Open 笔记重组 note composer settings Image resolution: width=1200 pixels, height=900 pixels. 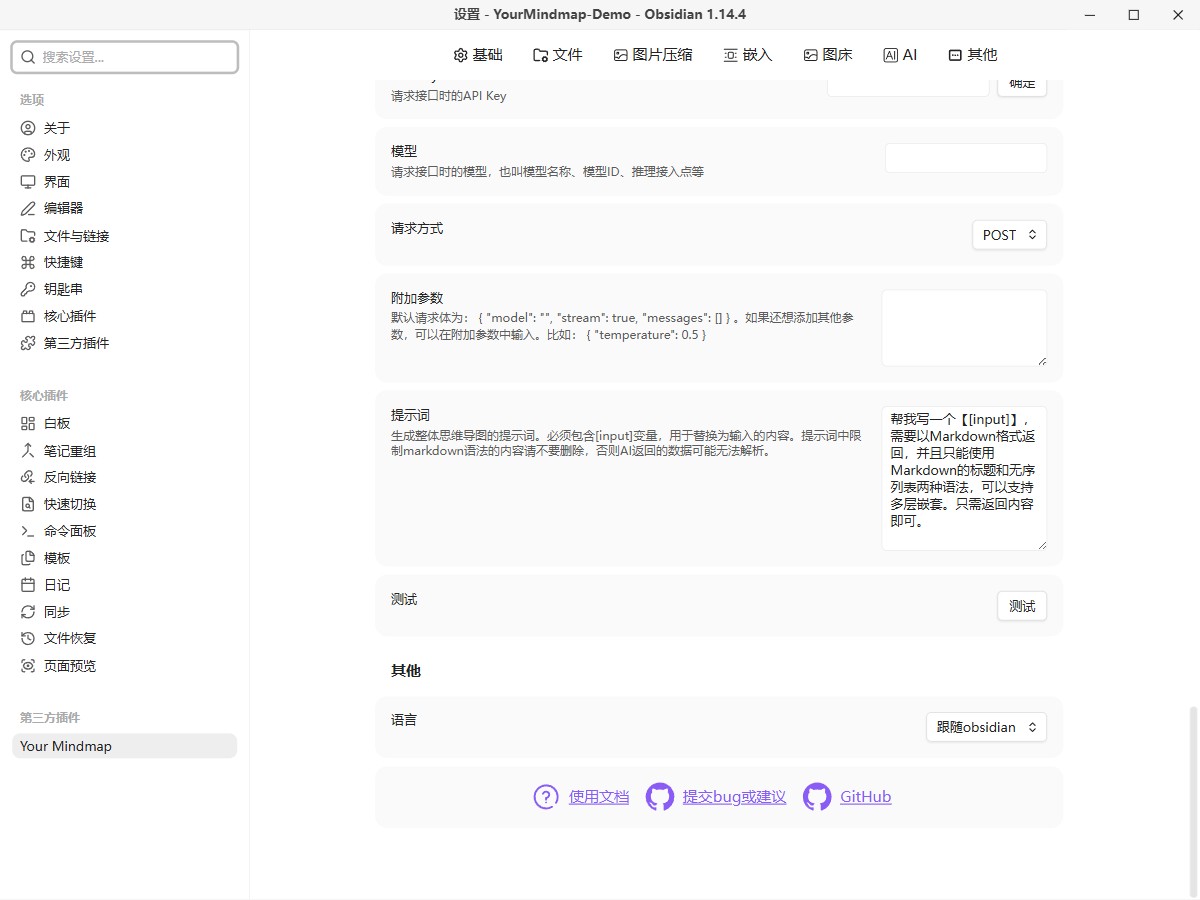tap(124, 451)
